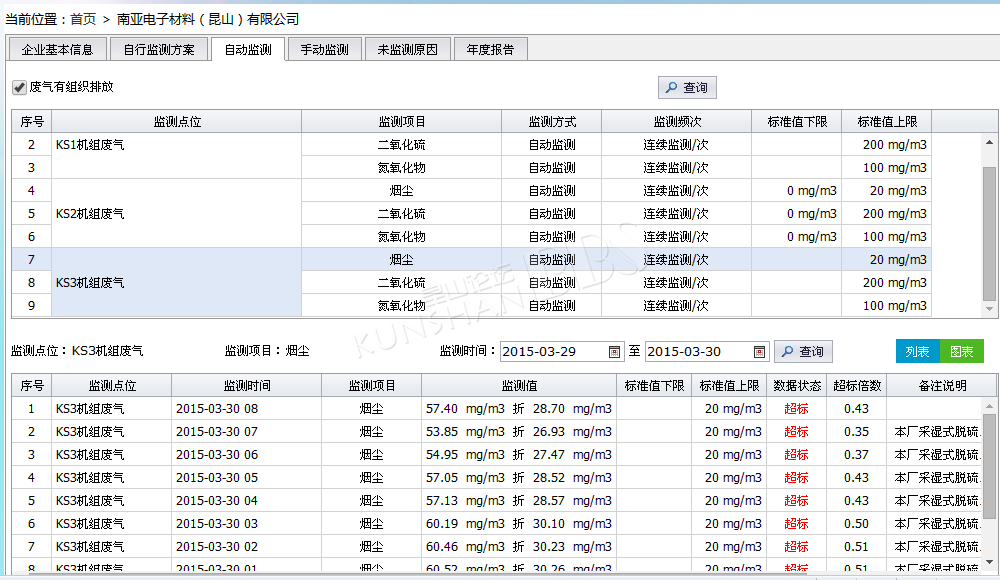Click 超标 status in the 2015-03-30 06 row
Screen dimensions: 1000x580
coord(797,454)
